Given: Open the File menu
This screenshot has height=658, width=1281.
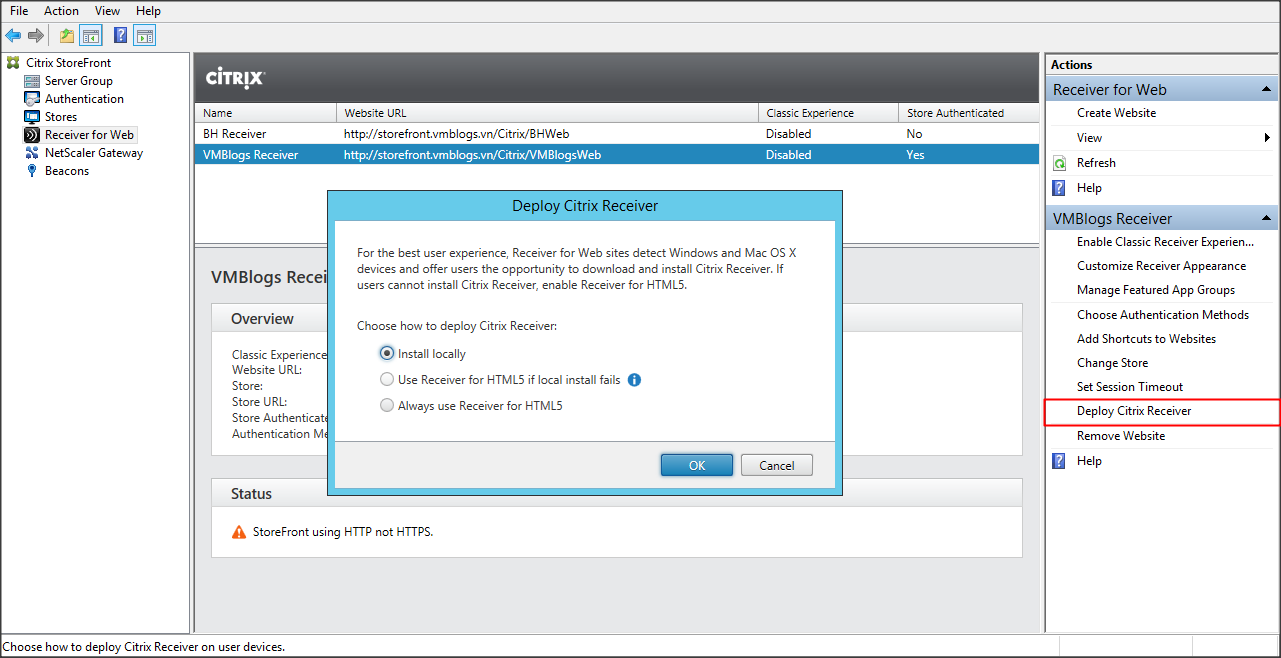Looking at the screenshot, I should click(19, 11).
